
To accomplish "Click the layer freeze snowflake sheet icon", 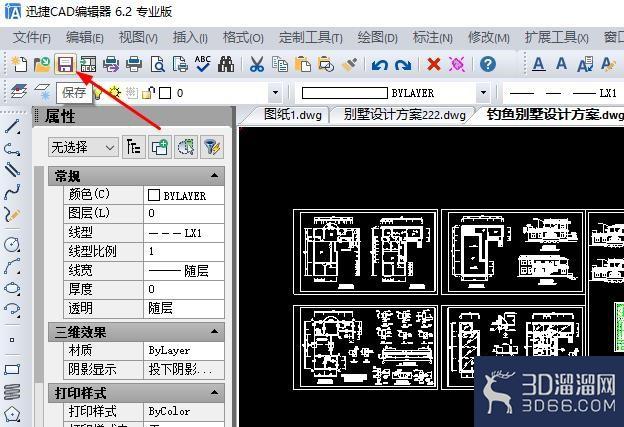I will coord(42,92).
